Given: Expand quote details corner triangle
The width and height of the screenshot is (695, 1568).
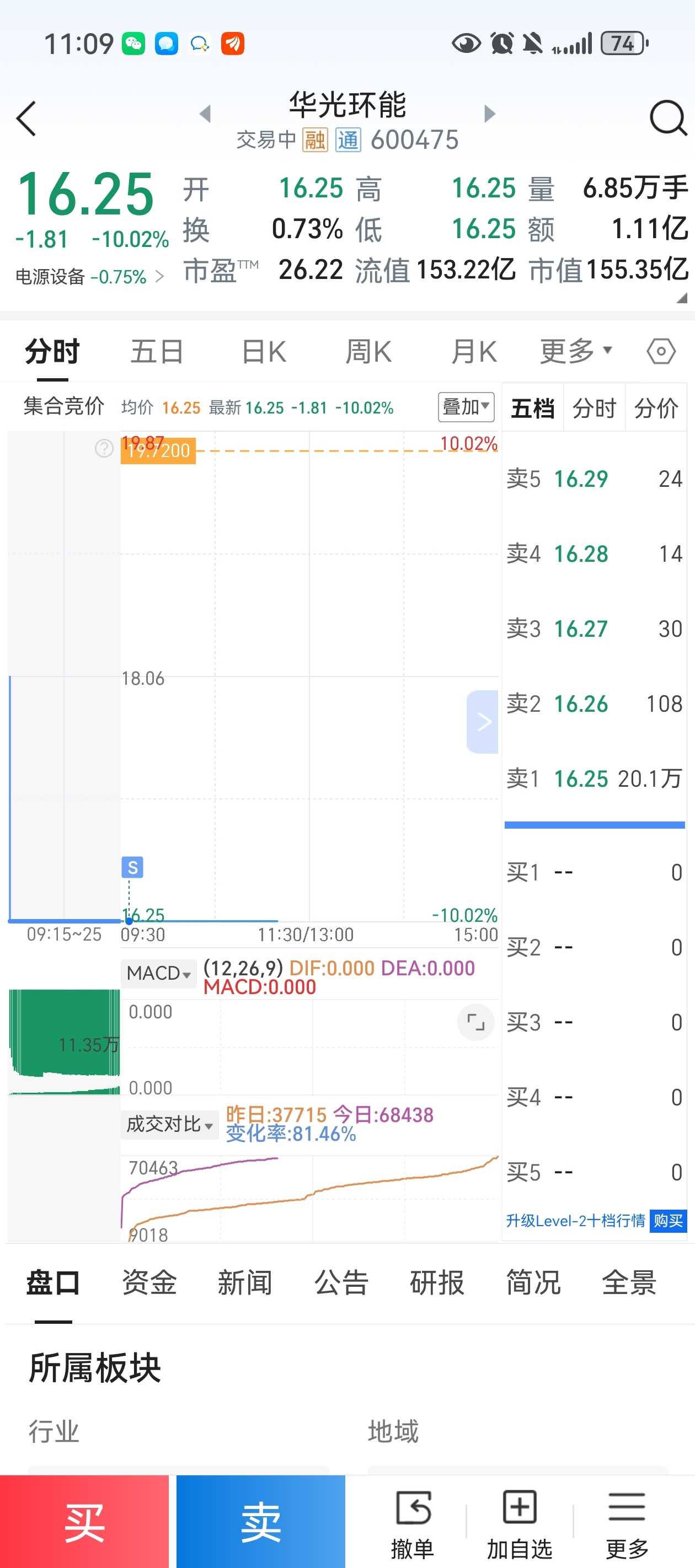Looking at the screenshot, I should coord(682,298).
